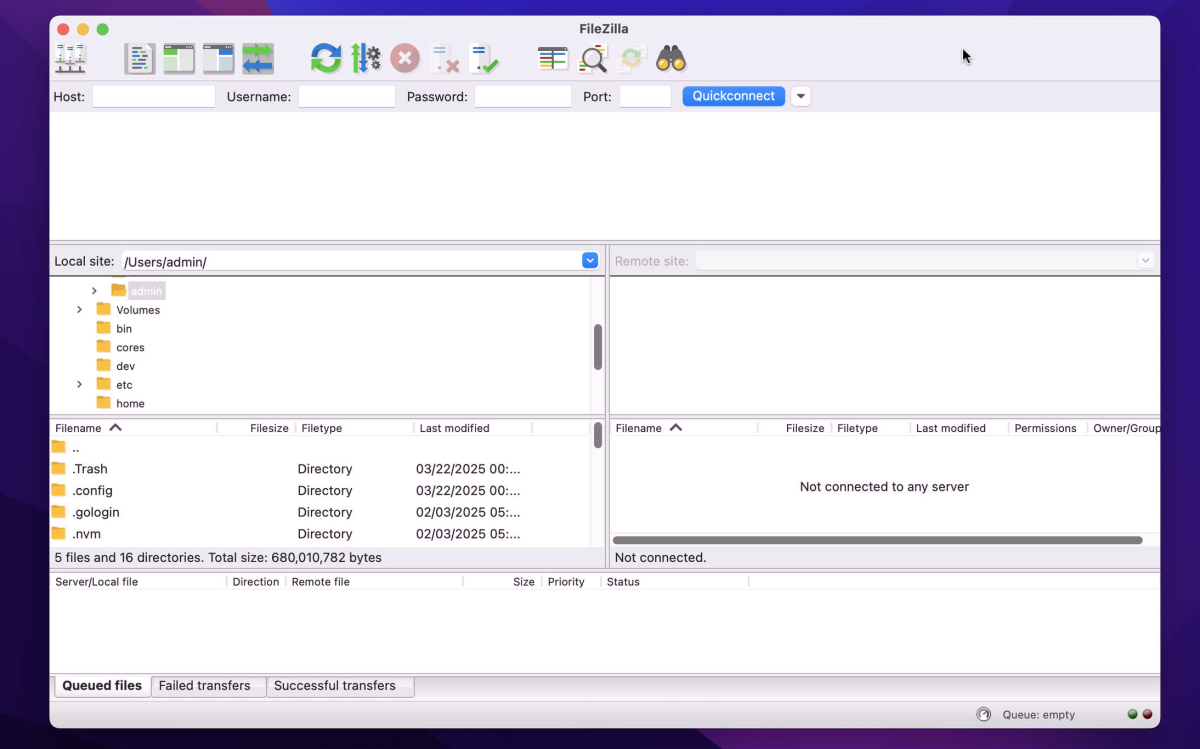
Task: Click the Refresh file lists icon
Action: (x=326, y=59)
